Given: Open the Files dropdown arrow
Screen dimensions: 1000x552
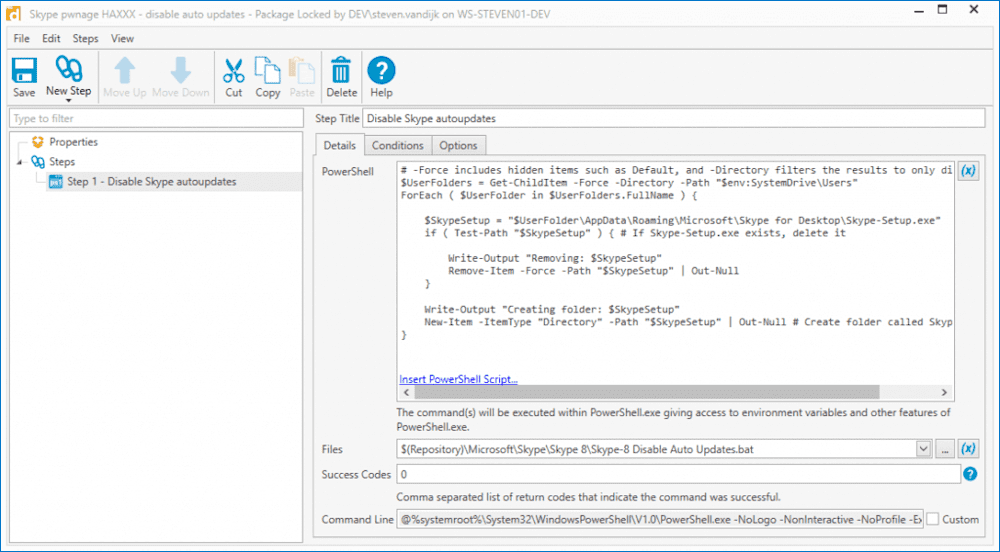Looking at the screenshot, I should tap(923, 449).
